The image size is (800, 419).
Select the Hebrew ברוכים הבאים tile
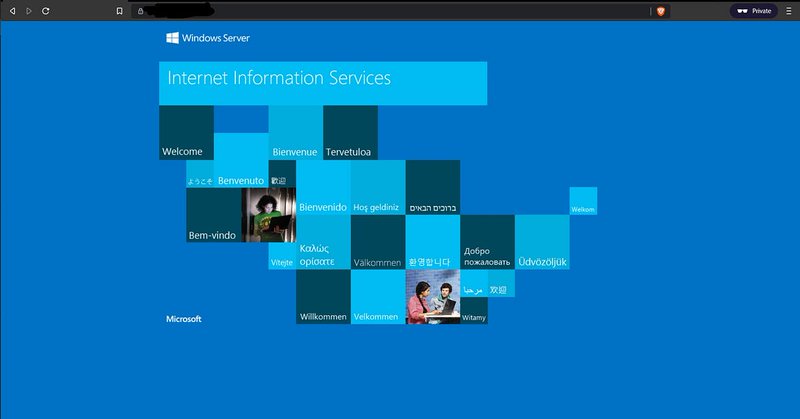(x=433, y=187)
